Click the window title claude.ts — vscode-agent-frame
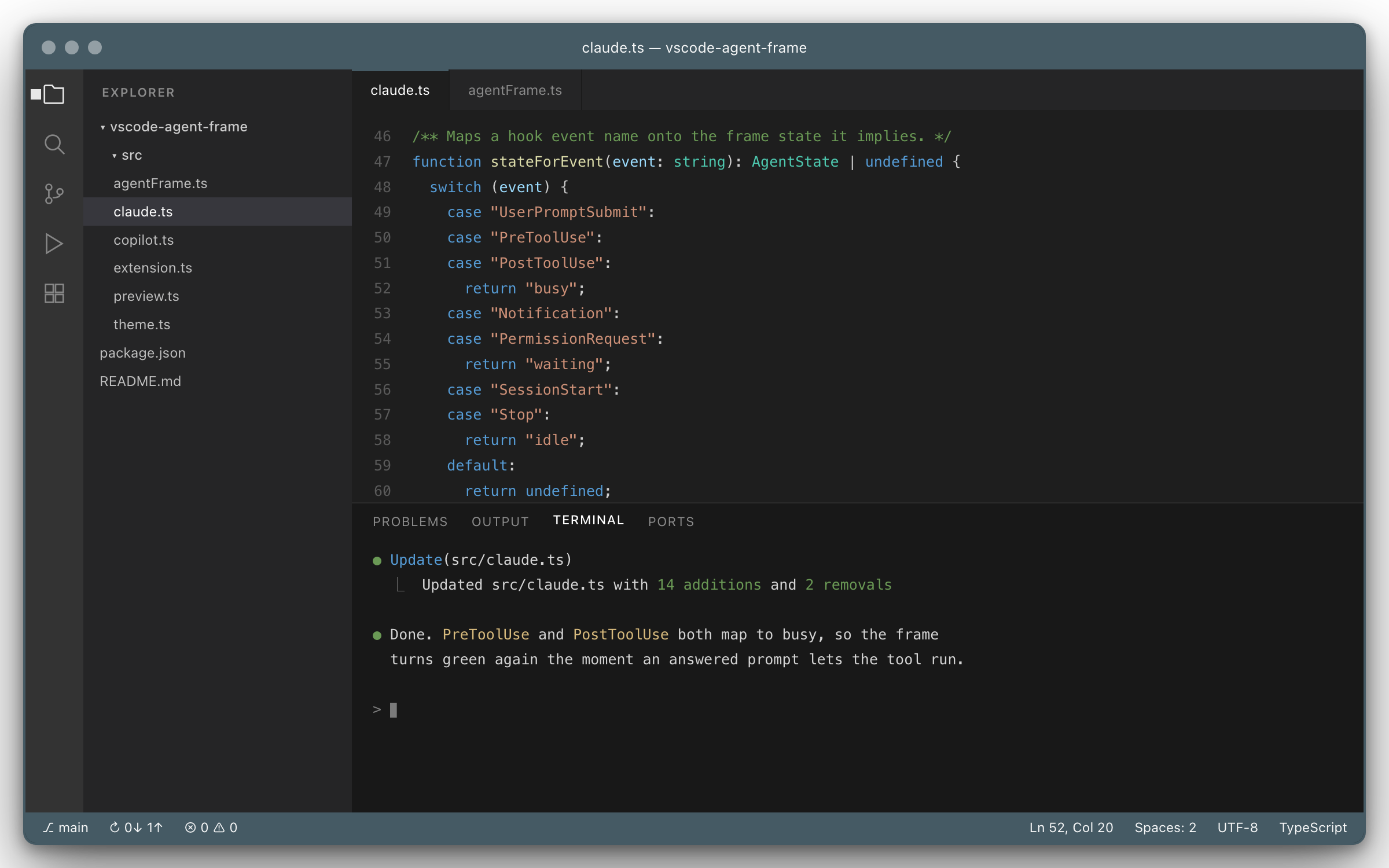The width and height of the screenshot is (1389, 868). click(x=694, y=47)
